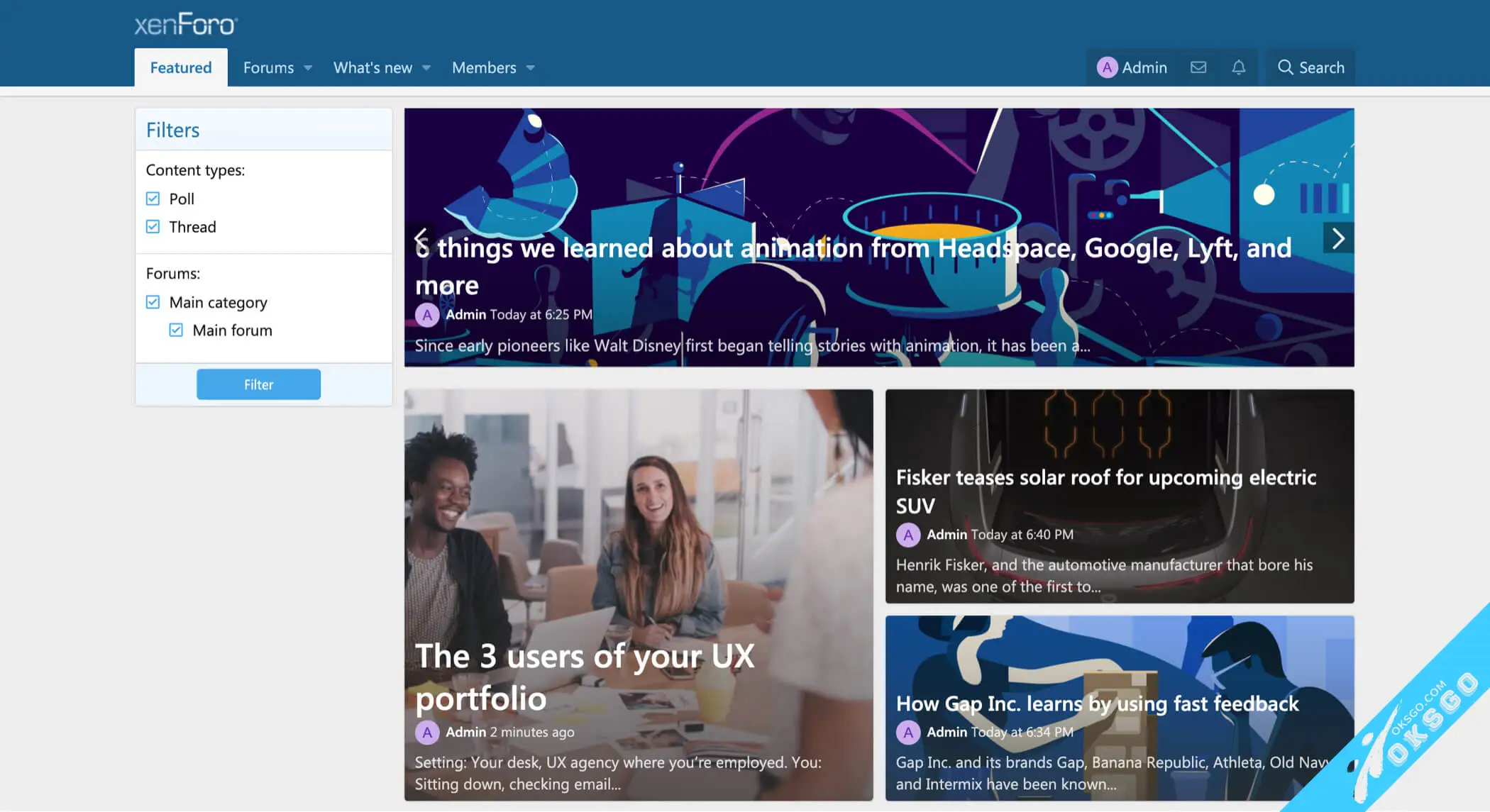Toggle the Poll content type checkbox
This screenshot has width=1490, height=812.
pyautogui.click(x=153, y=198)
